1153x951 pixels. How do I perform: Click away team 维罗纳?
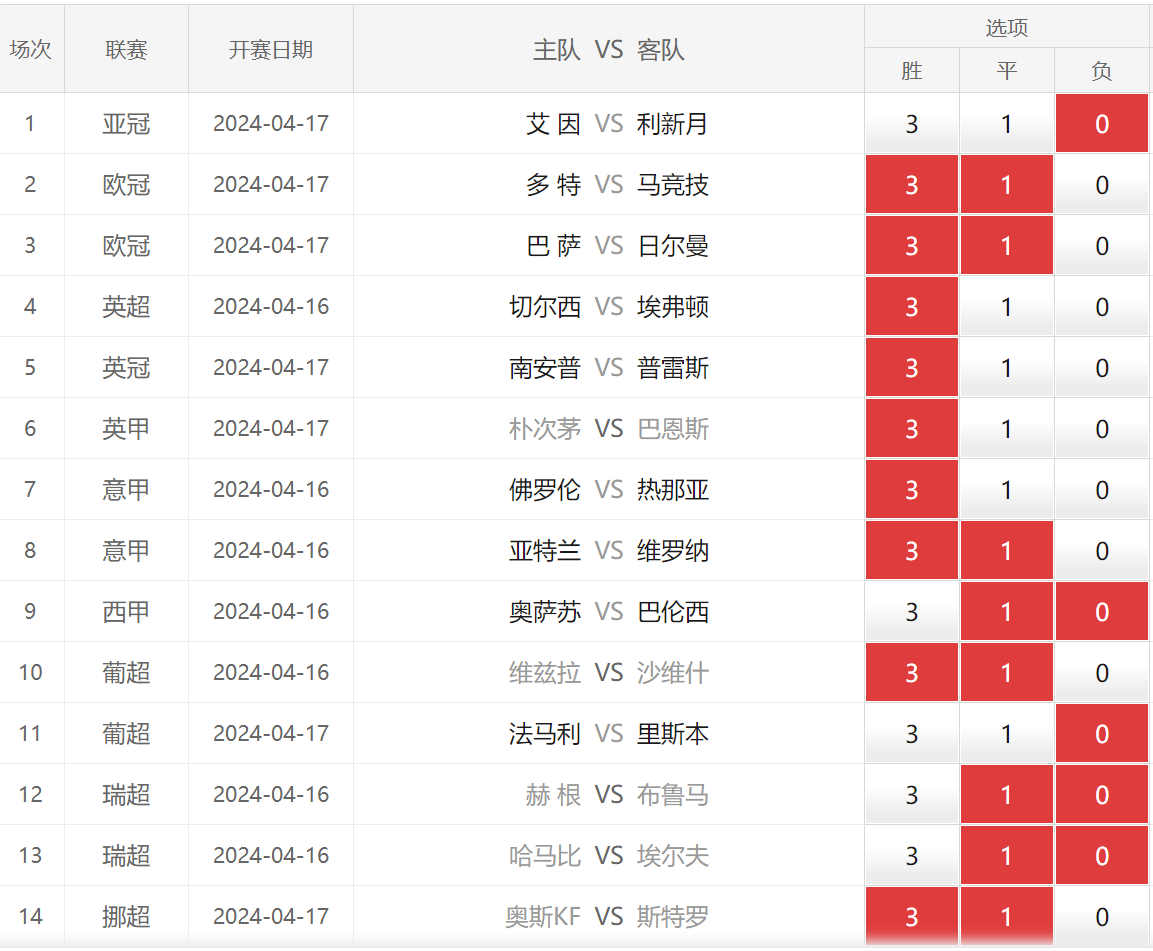click(673, 551)
